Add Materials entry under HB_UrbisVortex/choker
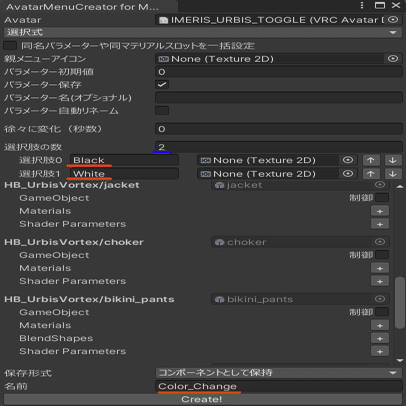 pos(380,268)
